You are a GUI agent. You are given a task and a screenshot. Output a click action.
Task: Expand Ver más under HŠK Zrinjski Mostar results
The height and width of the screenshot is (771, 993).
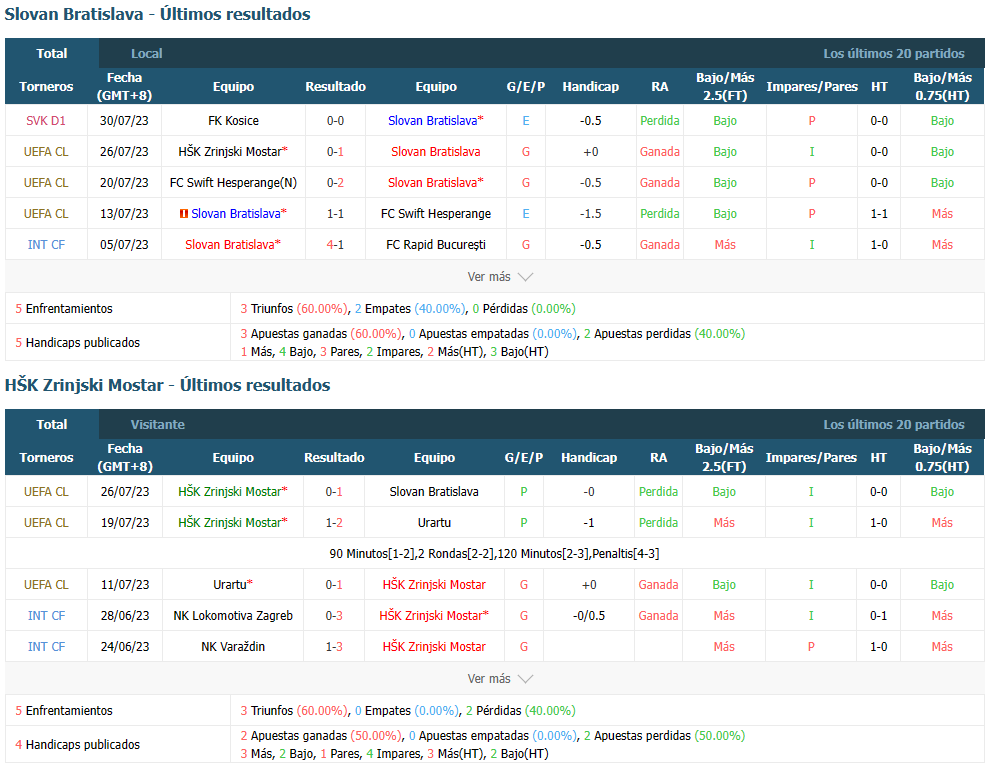(x=500, y=679)
